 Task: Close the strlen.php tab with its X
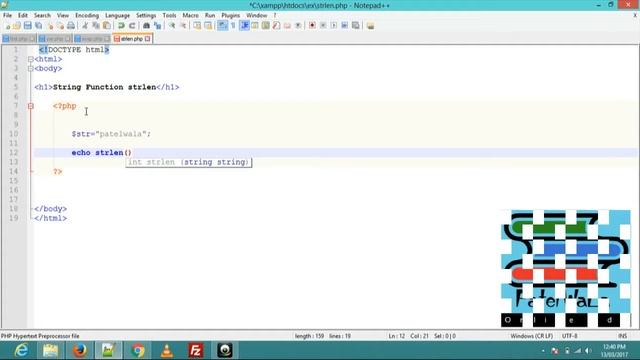pos(147,39)
